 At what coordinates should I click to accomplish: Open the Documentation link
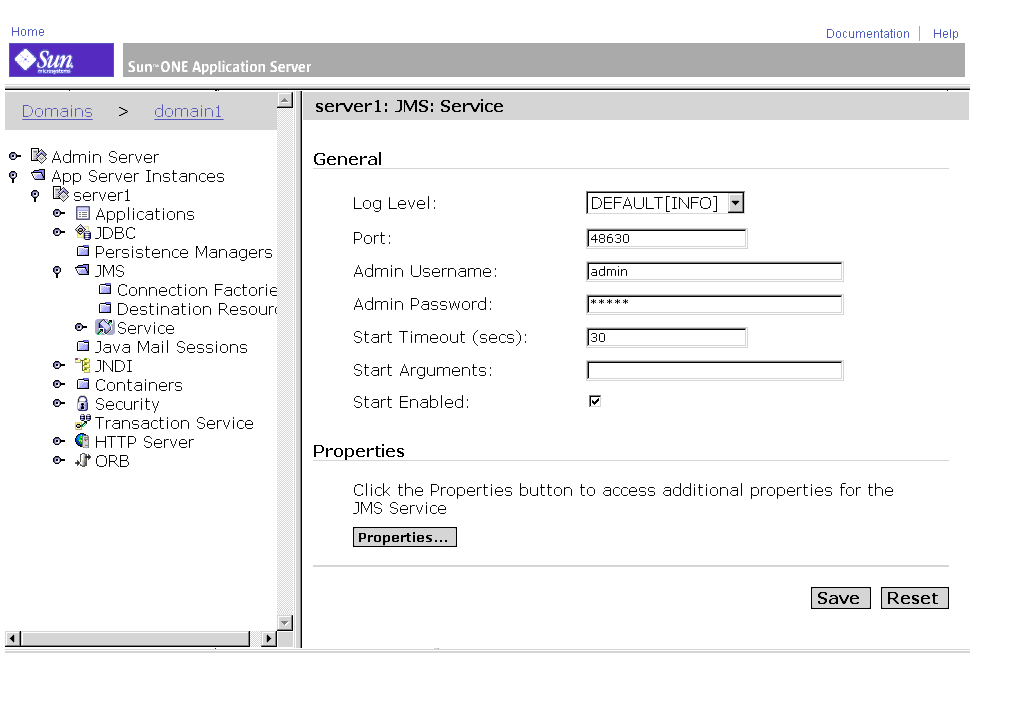coord(867,33)
